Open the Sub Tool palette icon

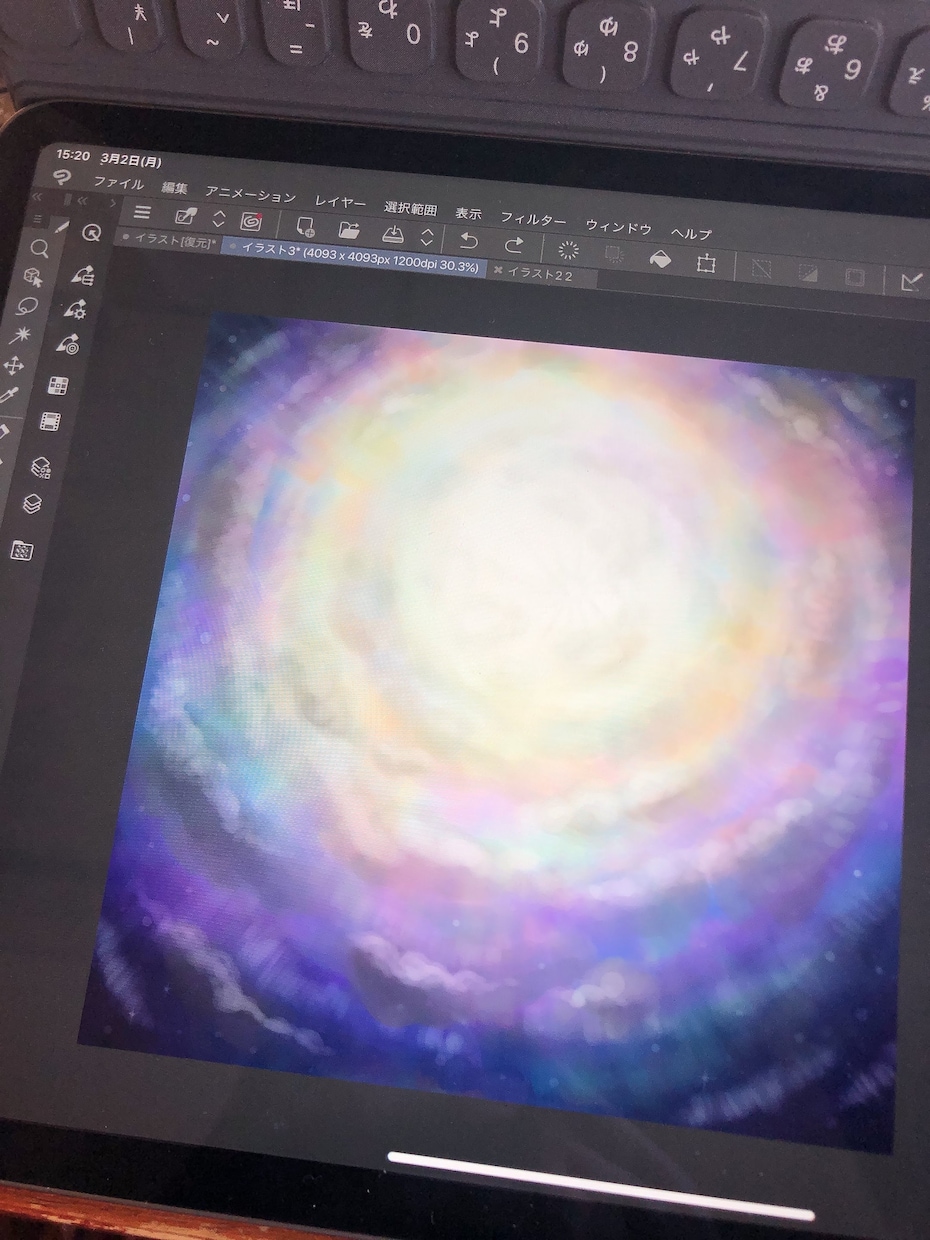point(83,274)
